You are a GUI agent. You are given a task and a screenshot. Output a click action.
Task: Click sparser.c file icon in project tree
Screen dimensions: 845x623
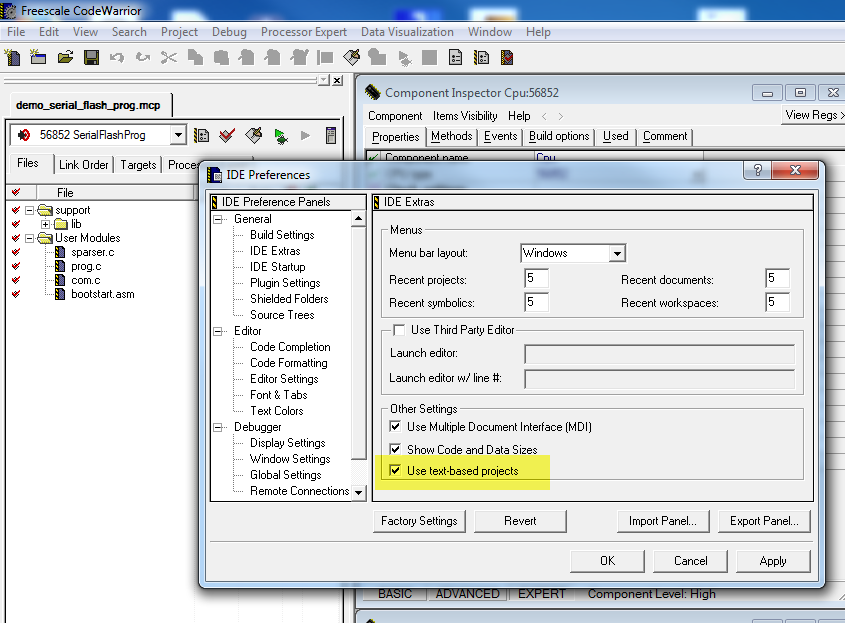click(x=60, y=252)
